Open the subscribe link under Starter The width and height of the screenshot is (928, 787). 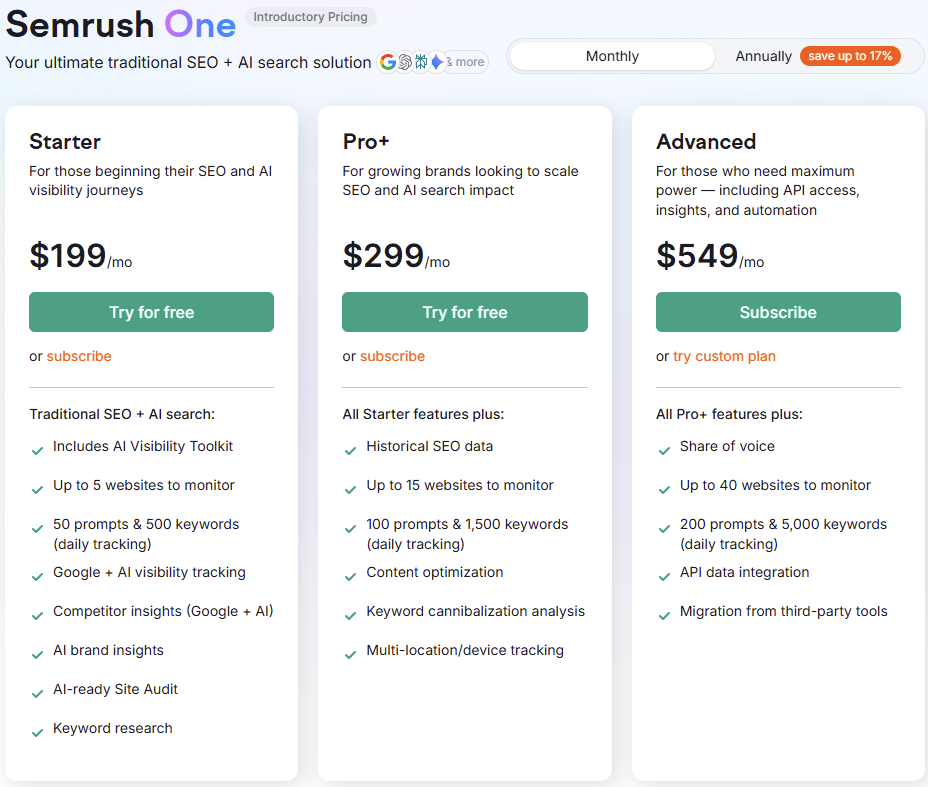[79, 356]
